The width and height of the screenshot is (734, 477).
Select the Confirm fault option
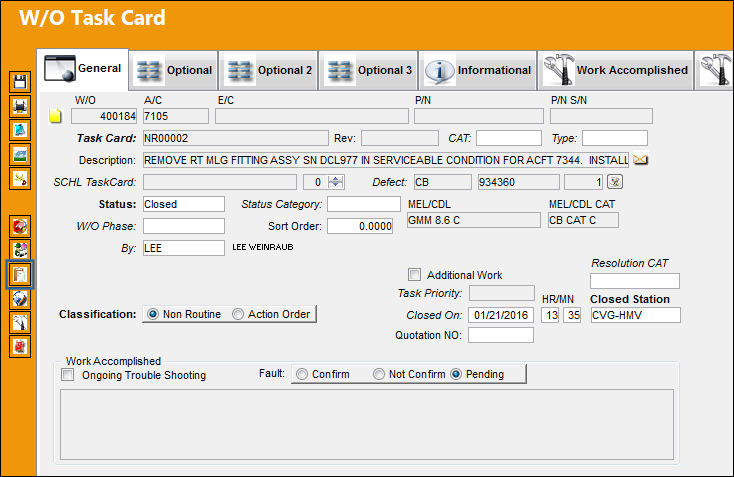tap(302, 374)
